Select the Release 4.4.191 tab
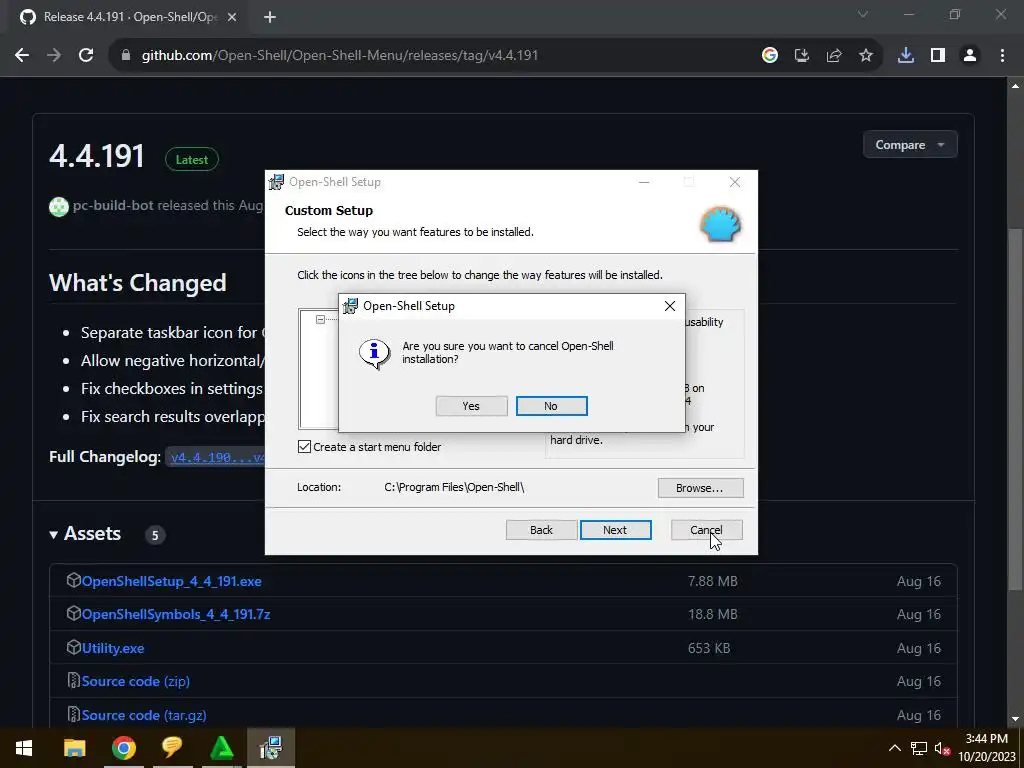 click(x=129, y=18)
